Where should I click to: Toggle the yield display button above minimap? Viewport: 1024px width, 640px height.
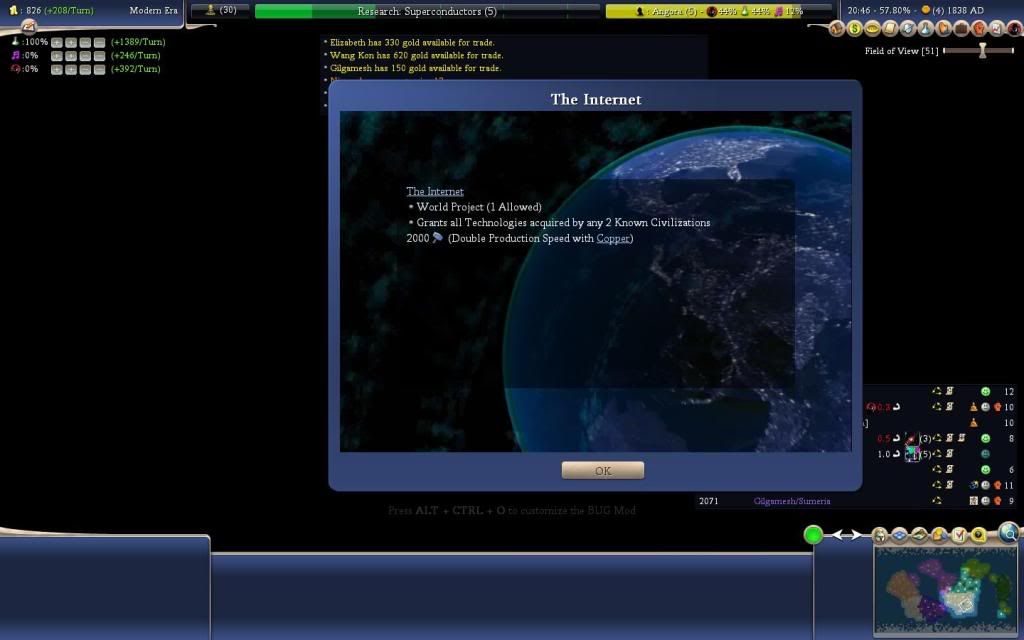[x=939, y=535]
